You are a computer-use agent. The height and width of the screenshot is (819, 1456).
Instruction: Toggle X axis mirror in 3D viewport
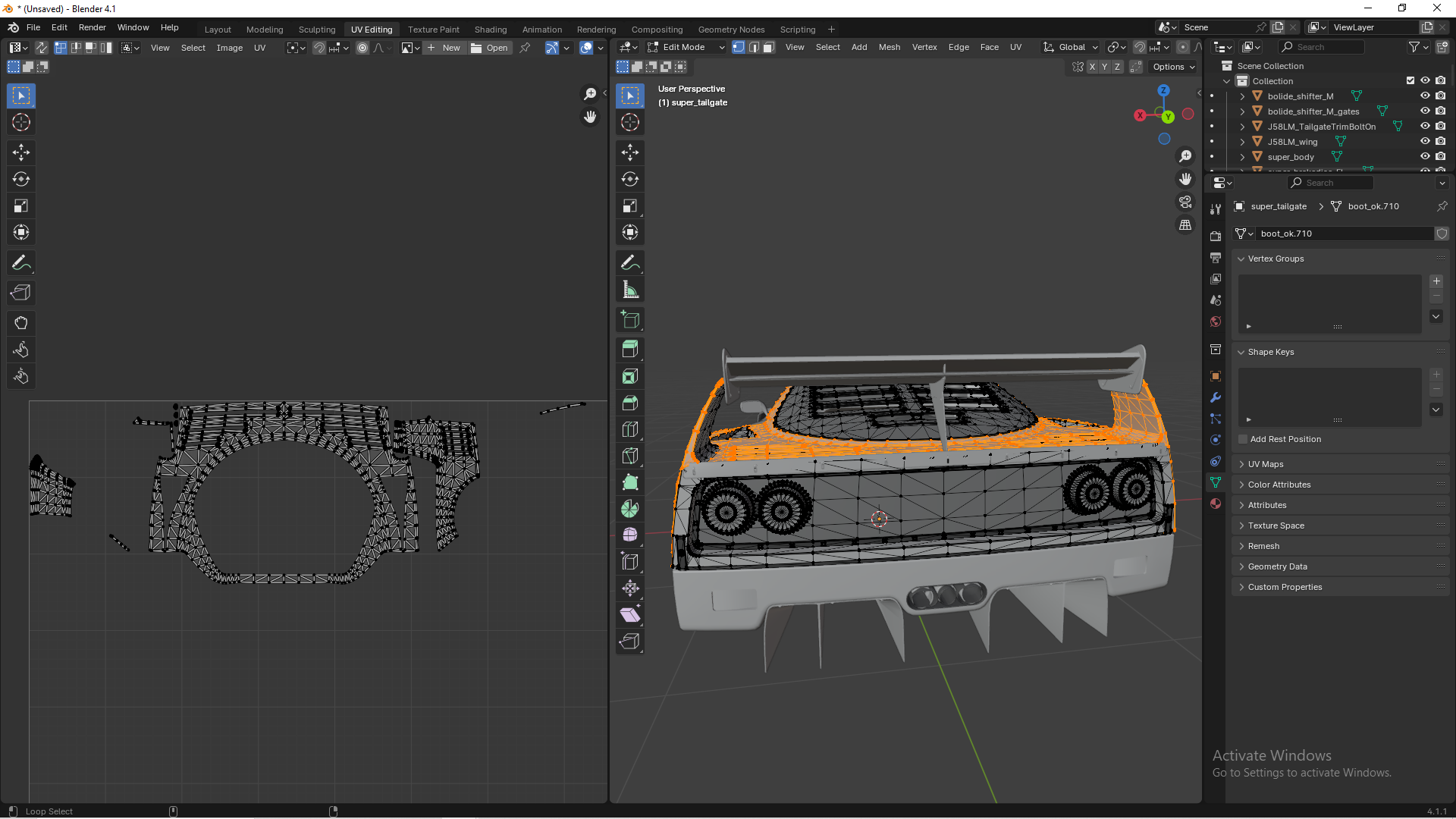pos(1092,67)
